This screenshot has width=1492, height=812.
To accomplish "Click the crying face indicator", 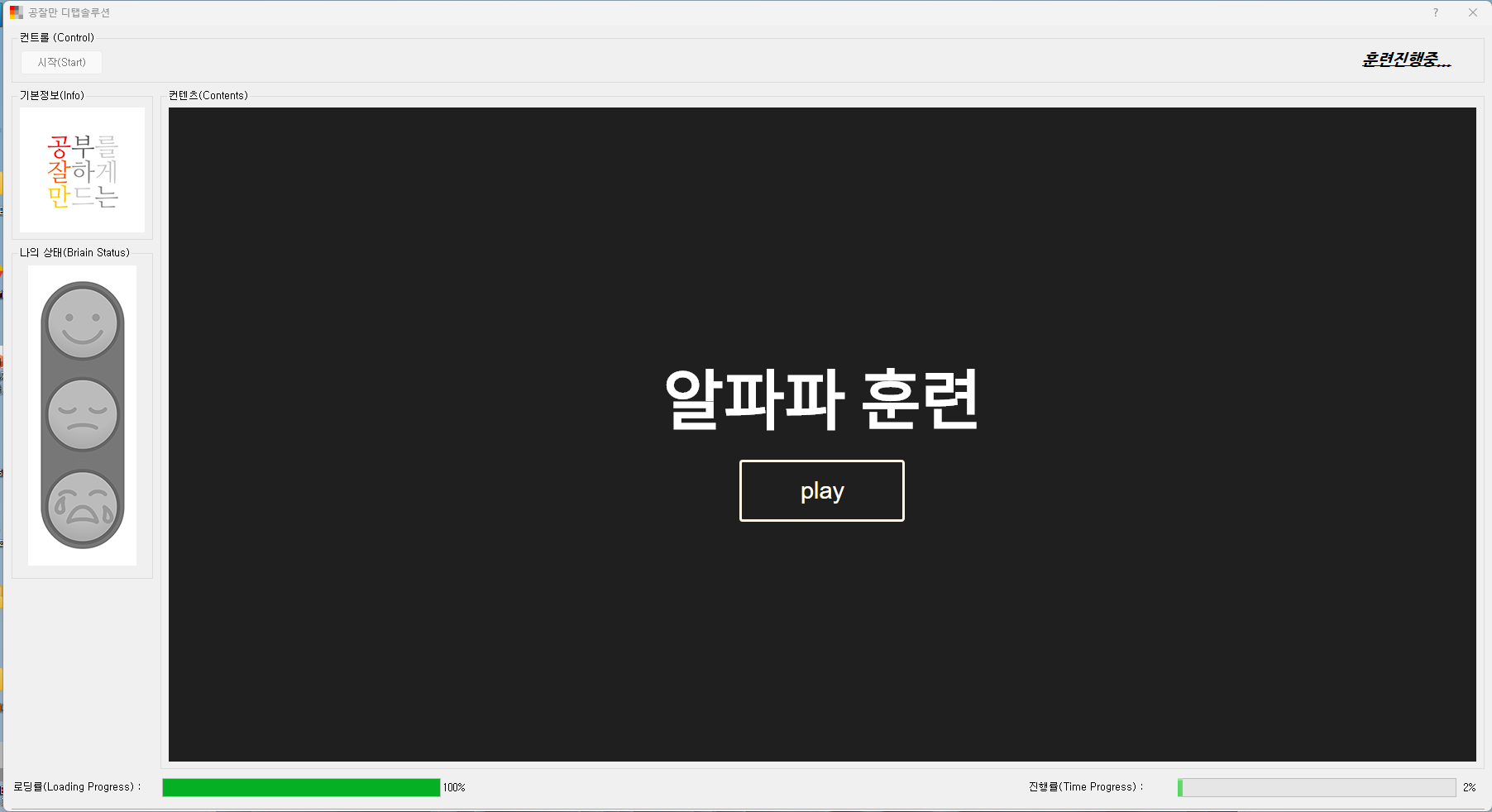I will click(83, 508).
